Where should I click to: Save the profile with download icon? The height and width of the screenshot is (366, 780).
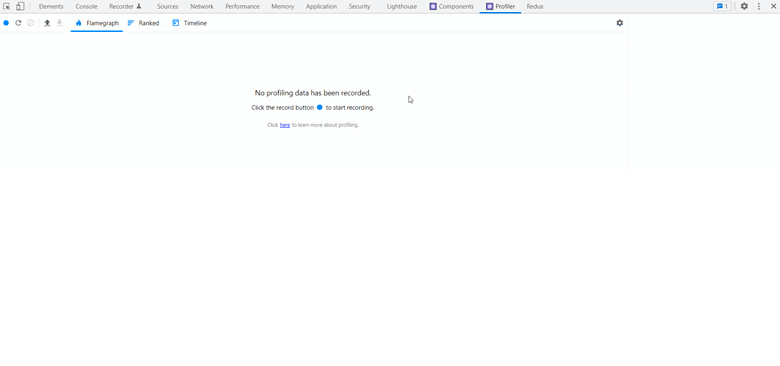tap(59, 23)
